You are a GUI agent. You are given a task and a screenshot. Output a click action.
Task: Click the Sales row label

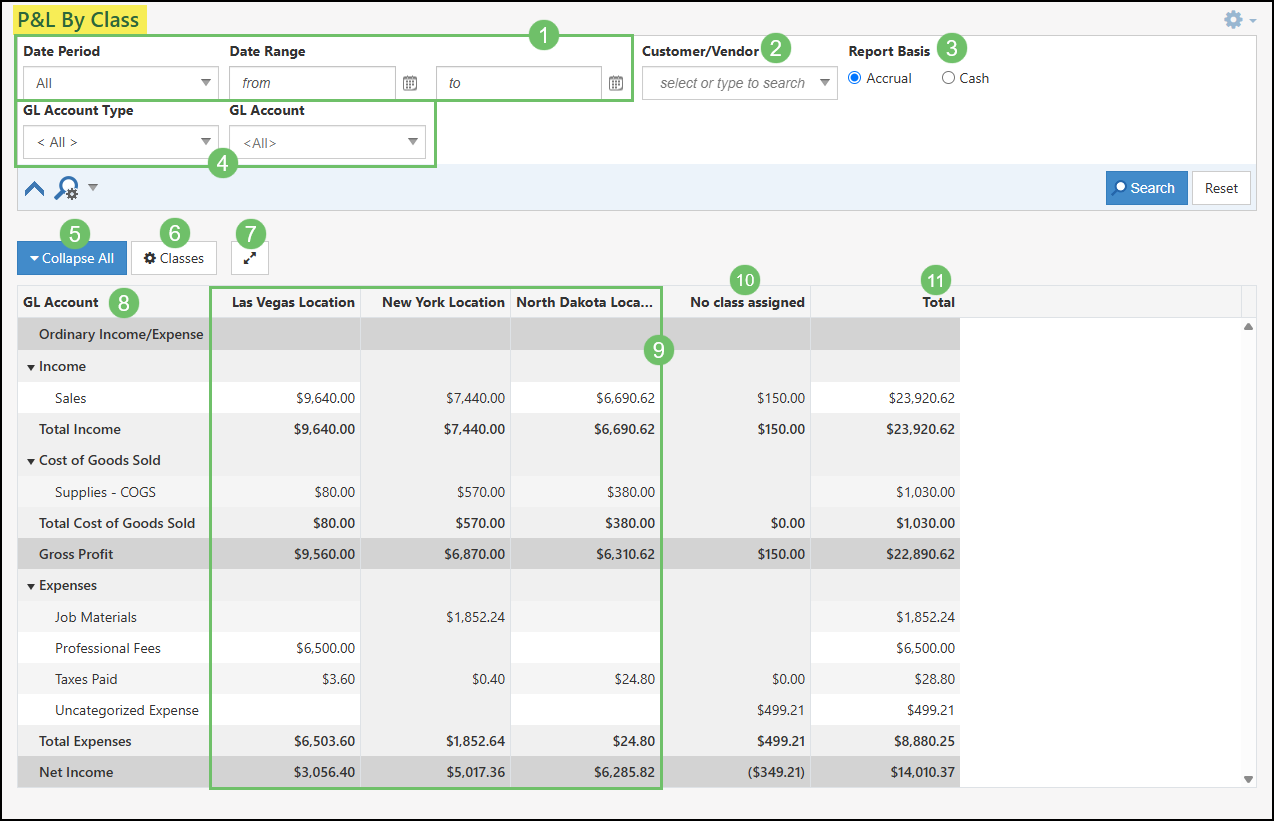click(x=71, y=398)
